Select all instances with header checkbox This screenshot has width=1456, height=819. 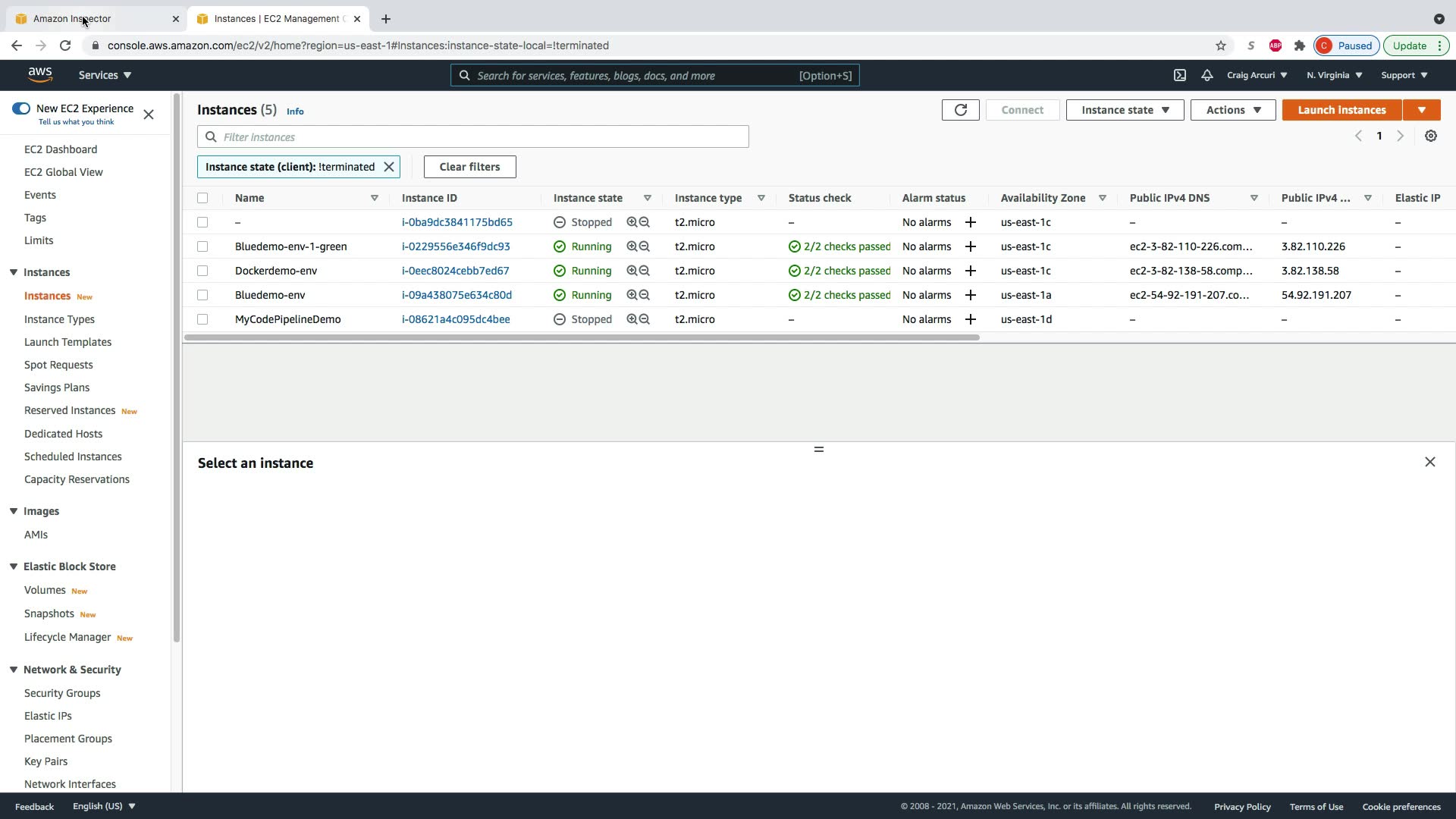tap(202, 198)
